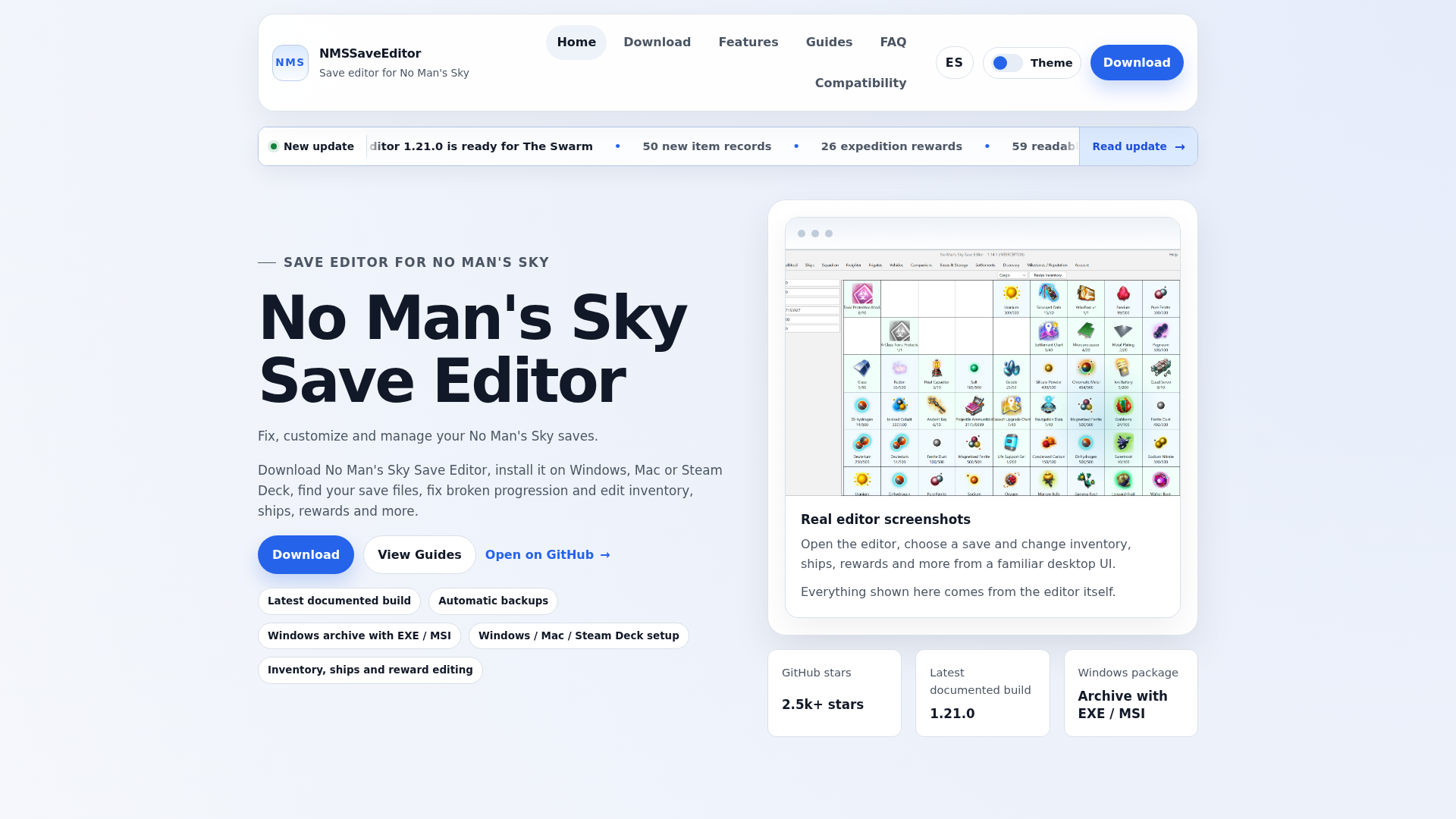Follow the Open on GitHub link

548,555
